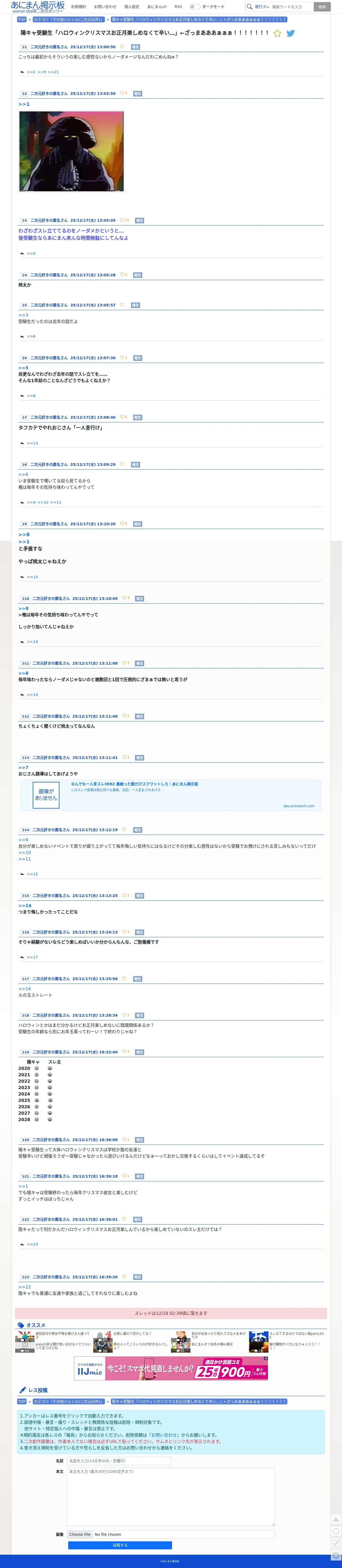342x1568 pixels.
Task: Open 個人設定 in the top menu
Action: 131,7
